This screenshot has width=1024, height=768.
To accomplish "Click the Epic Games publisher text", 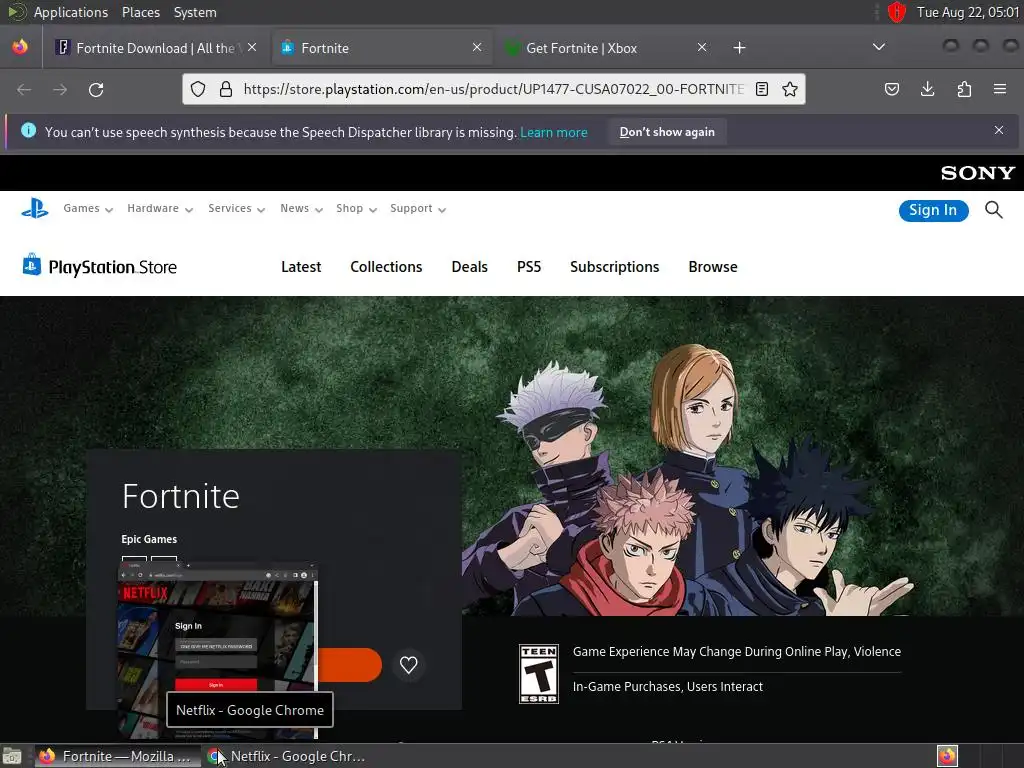I will point(149,539).
